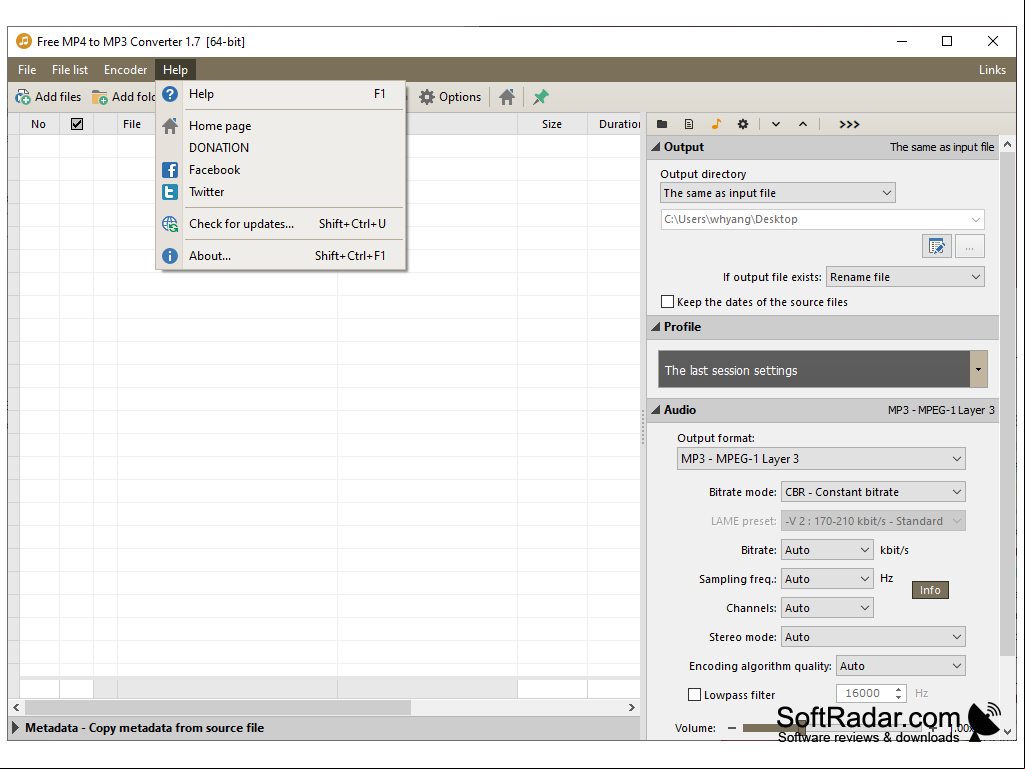Click the Links button in menu bar
This screenshot has height=769, width=1025.
coord(992,69)
